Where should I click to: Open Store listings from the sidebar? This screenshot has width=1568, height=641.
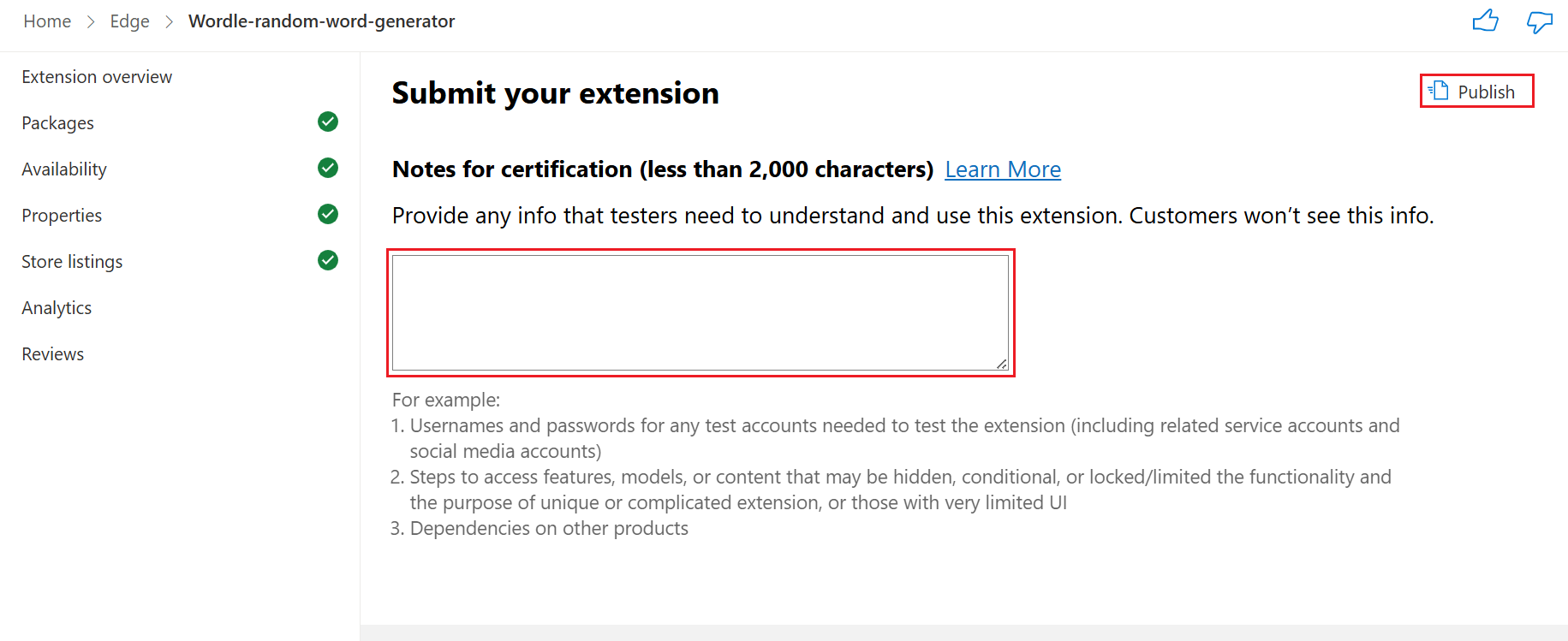pyautogui.click(x=71, y=261)
